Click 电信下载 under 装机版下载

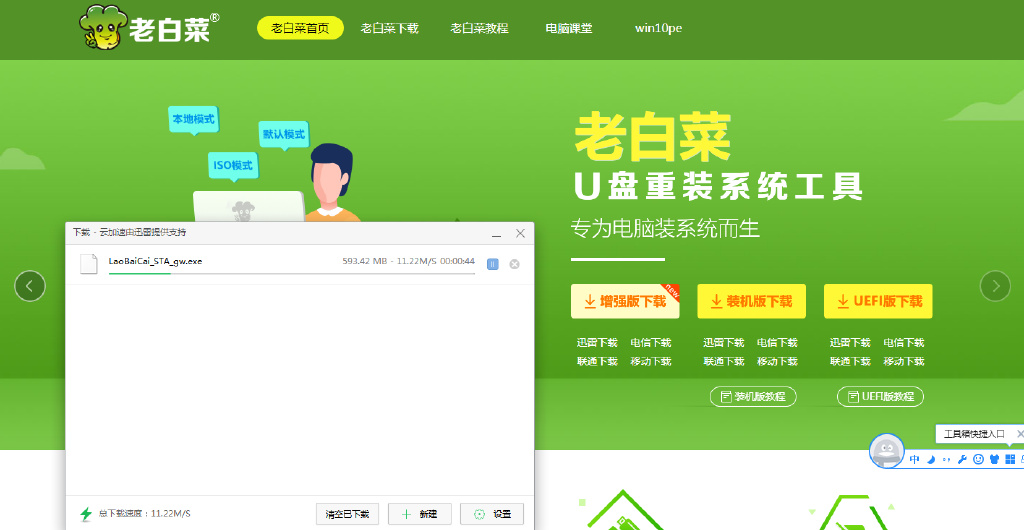pyautogui.click(x=777, y=343)
